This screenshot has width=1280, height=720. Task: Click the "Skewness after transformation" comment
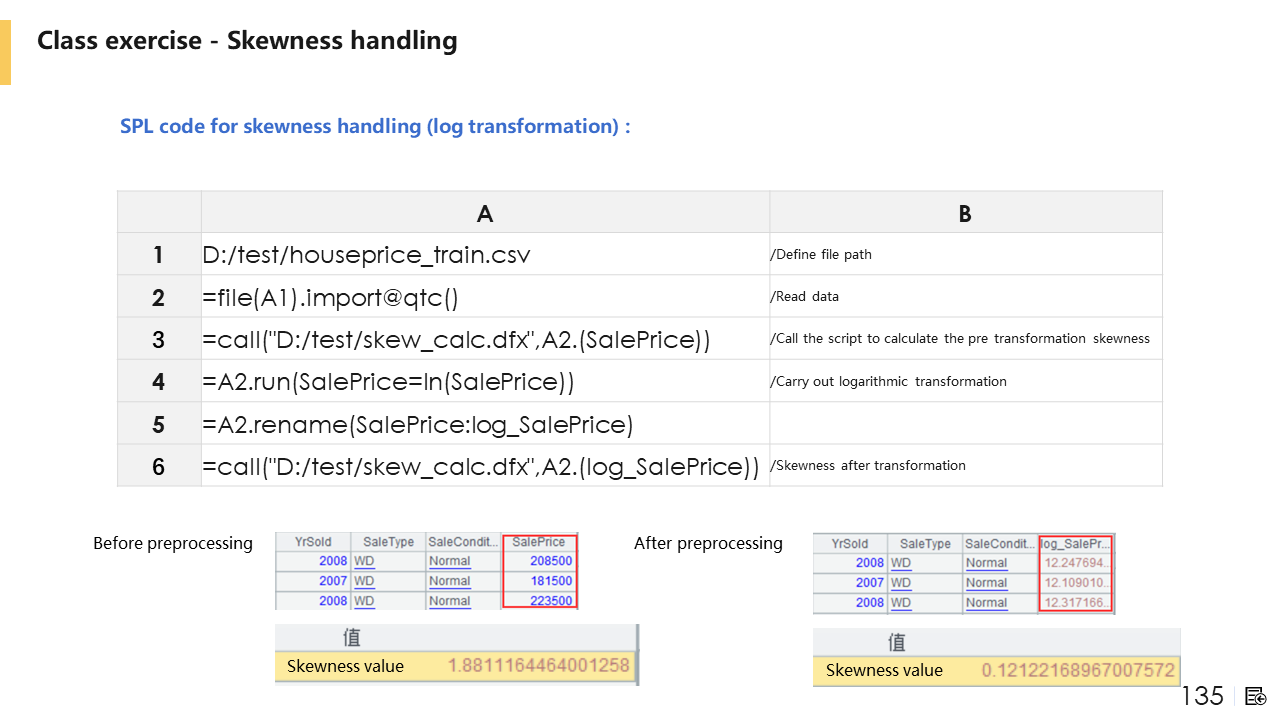(x=867, y=465)
